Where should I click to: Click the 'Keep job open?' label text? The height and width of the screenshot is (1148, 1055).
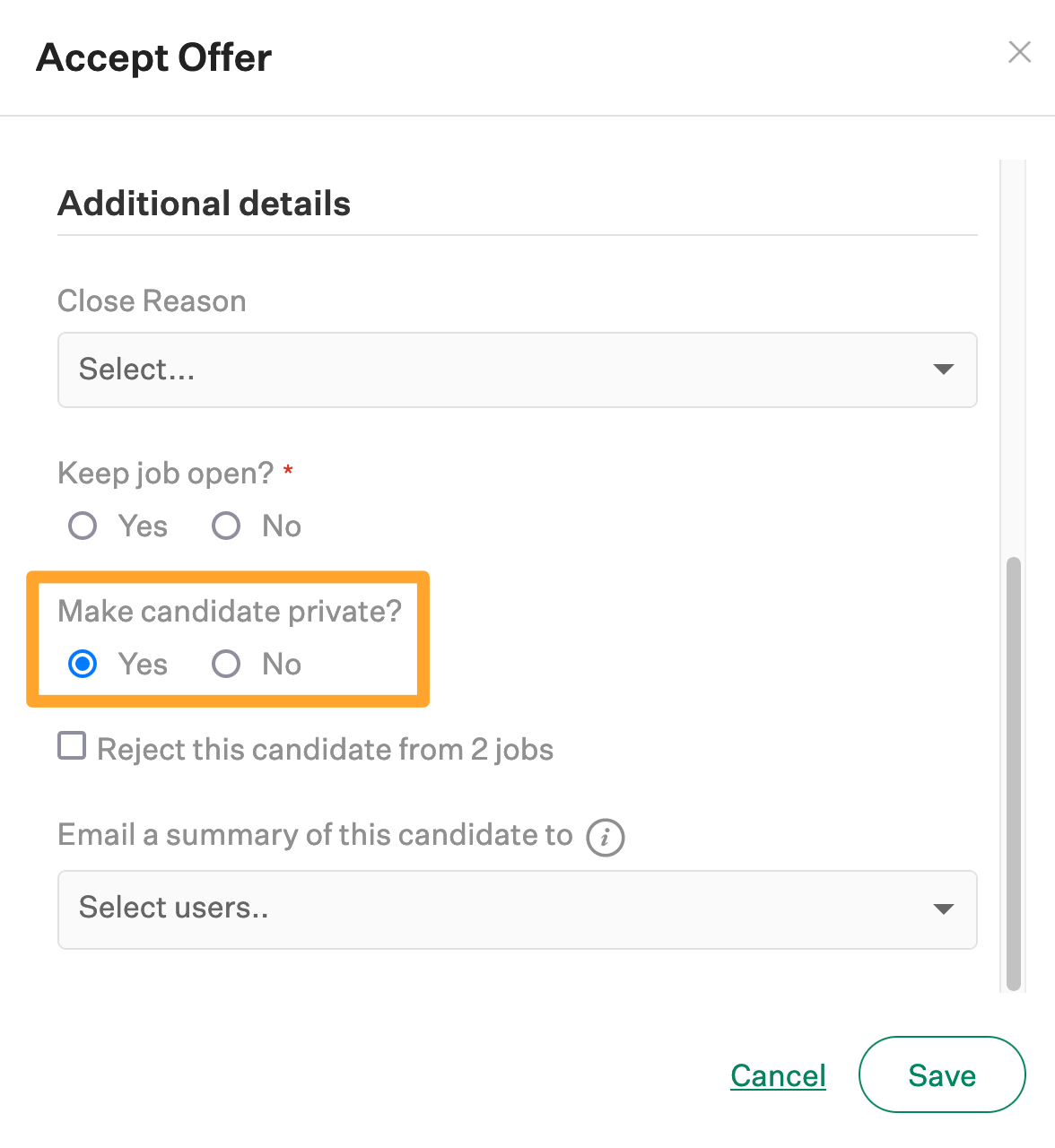[165, 473]
